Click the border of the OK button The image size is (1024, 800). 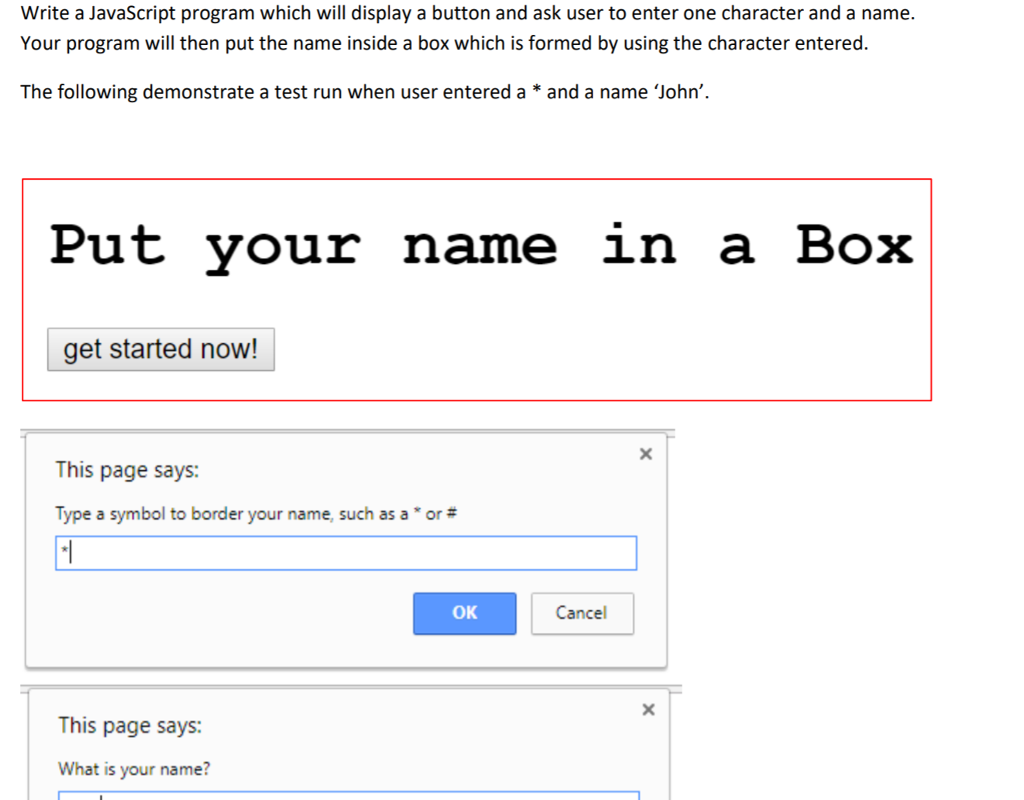coord(464,595)
